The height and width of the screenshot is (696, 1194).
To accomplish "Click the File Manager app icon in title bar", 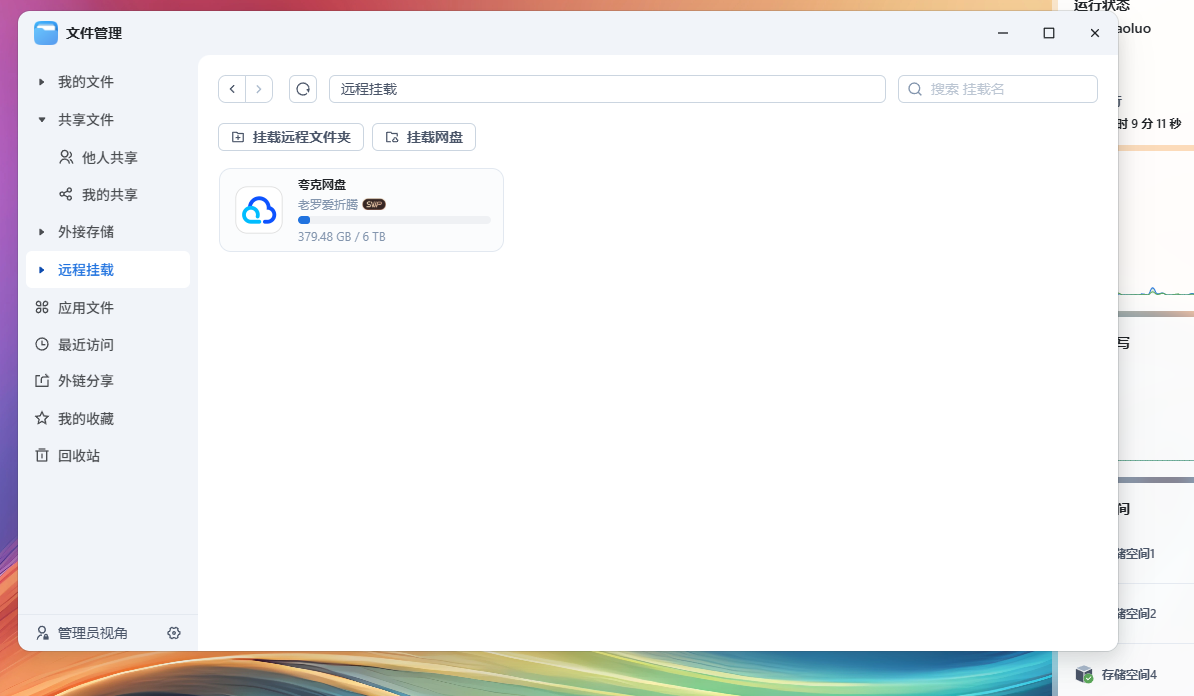I will [46, 33].
